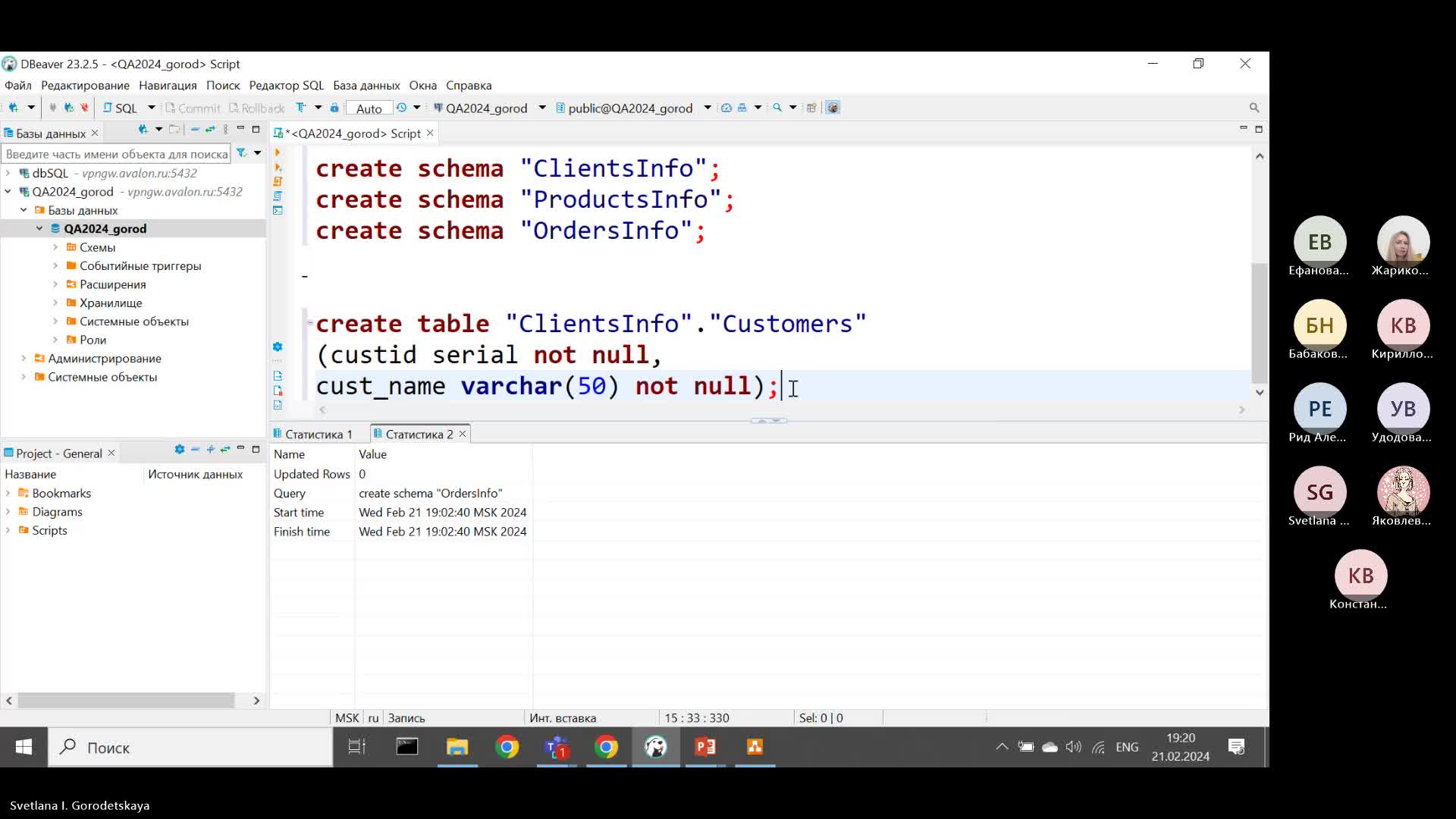Image resolution: width=1456 pixels, height=819 pixels.
Task: Click the Auto commit mode field
Action: (369, 108)
